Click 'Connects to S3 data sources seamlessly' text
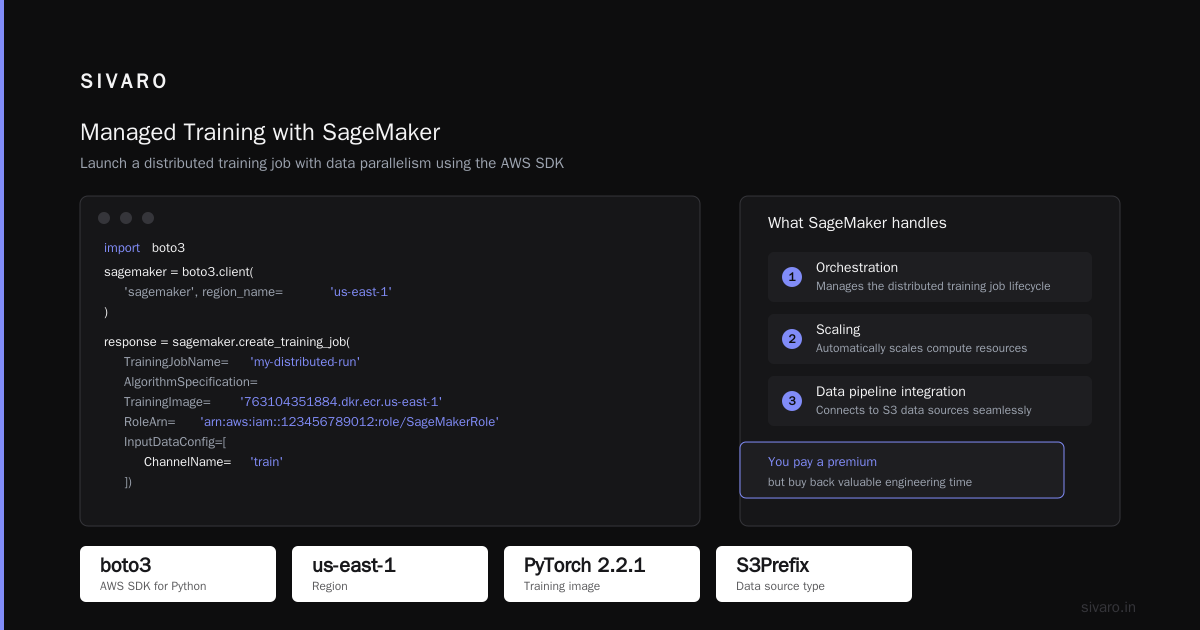1200x630 pixels. point(924,410)
